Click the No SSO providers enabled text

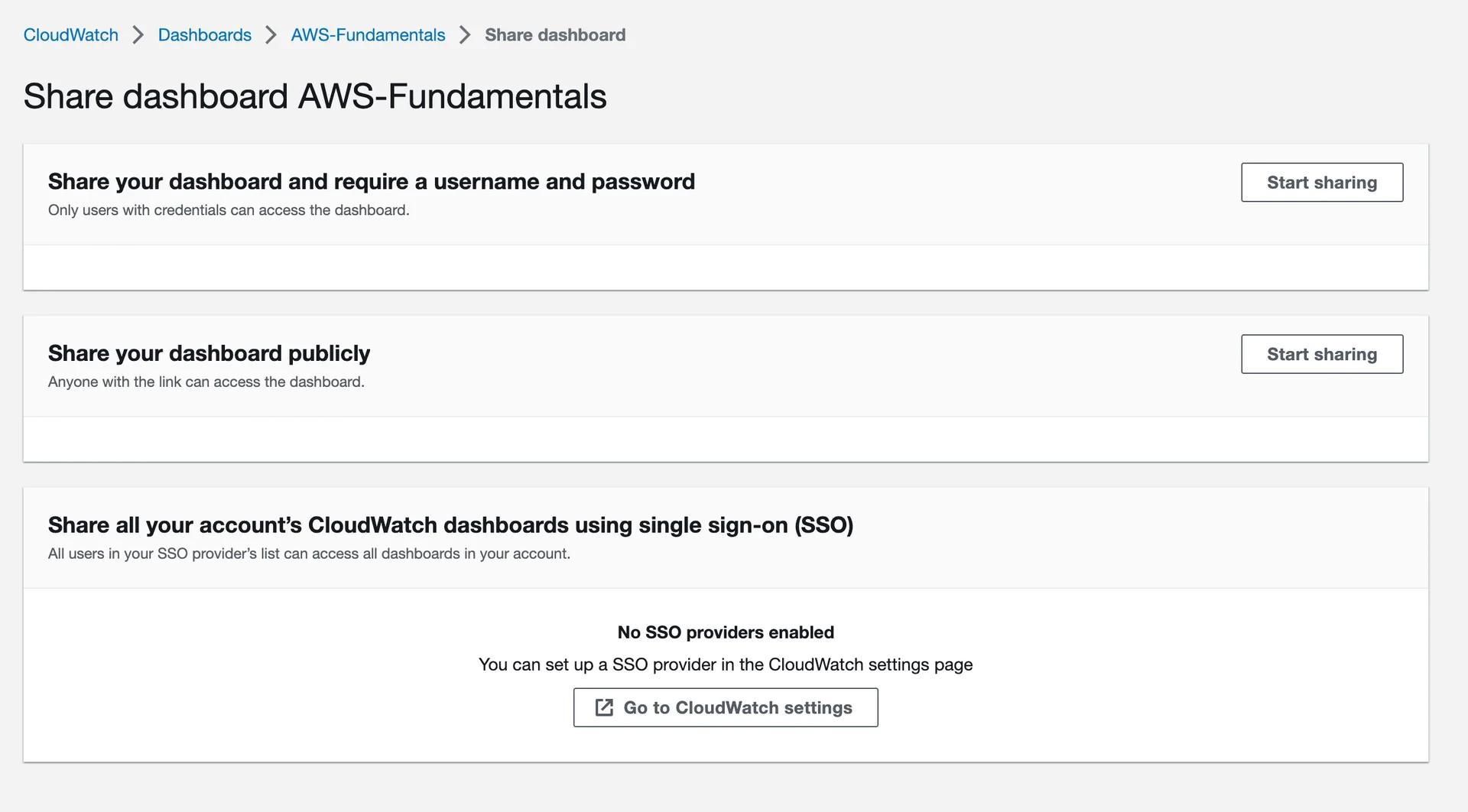(726, 632)
